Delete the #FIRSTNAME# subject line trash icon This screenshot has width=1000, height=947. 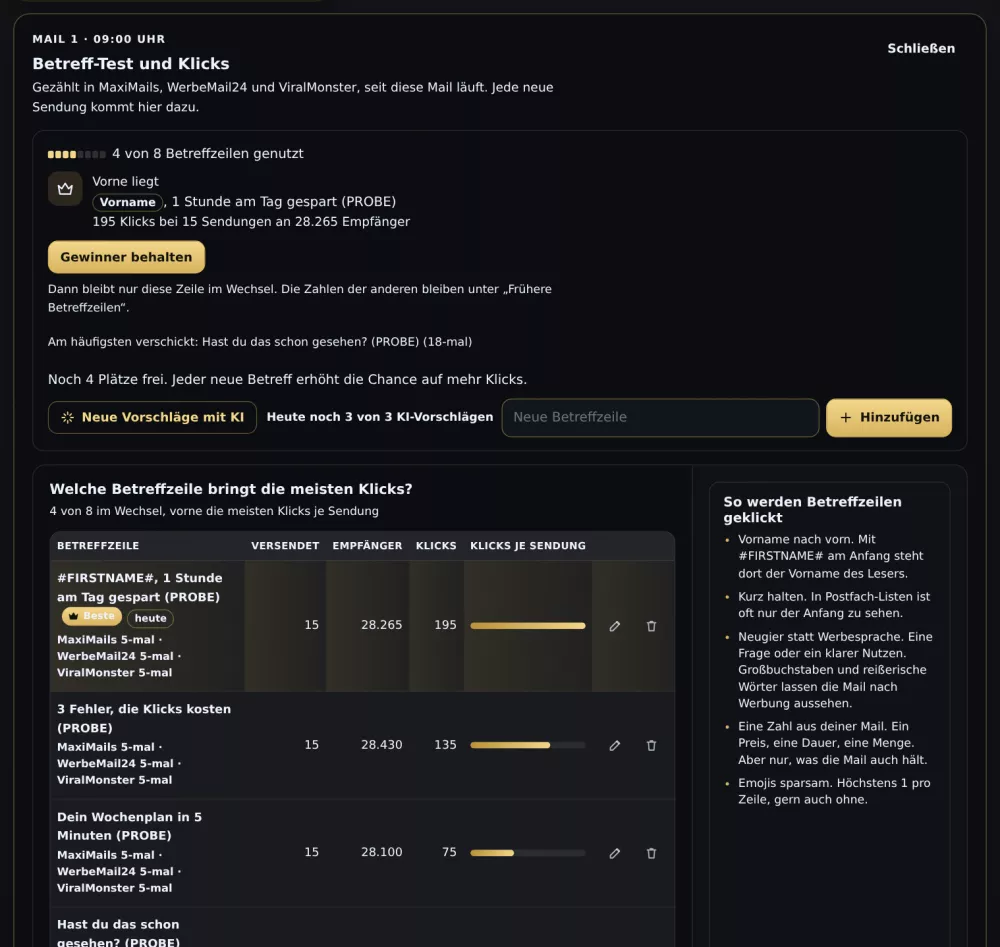tap(651, 626)
